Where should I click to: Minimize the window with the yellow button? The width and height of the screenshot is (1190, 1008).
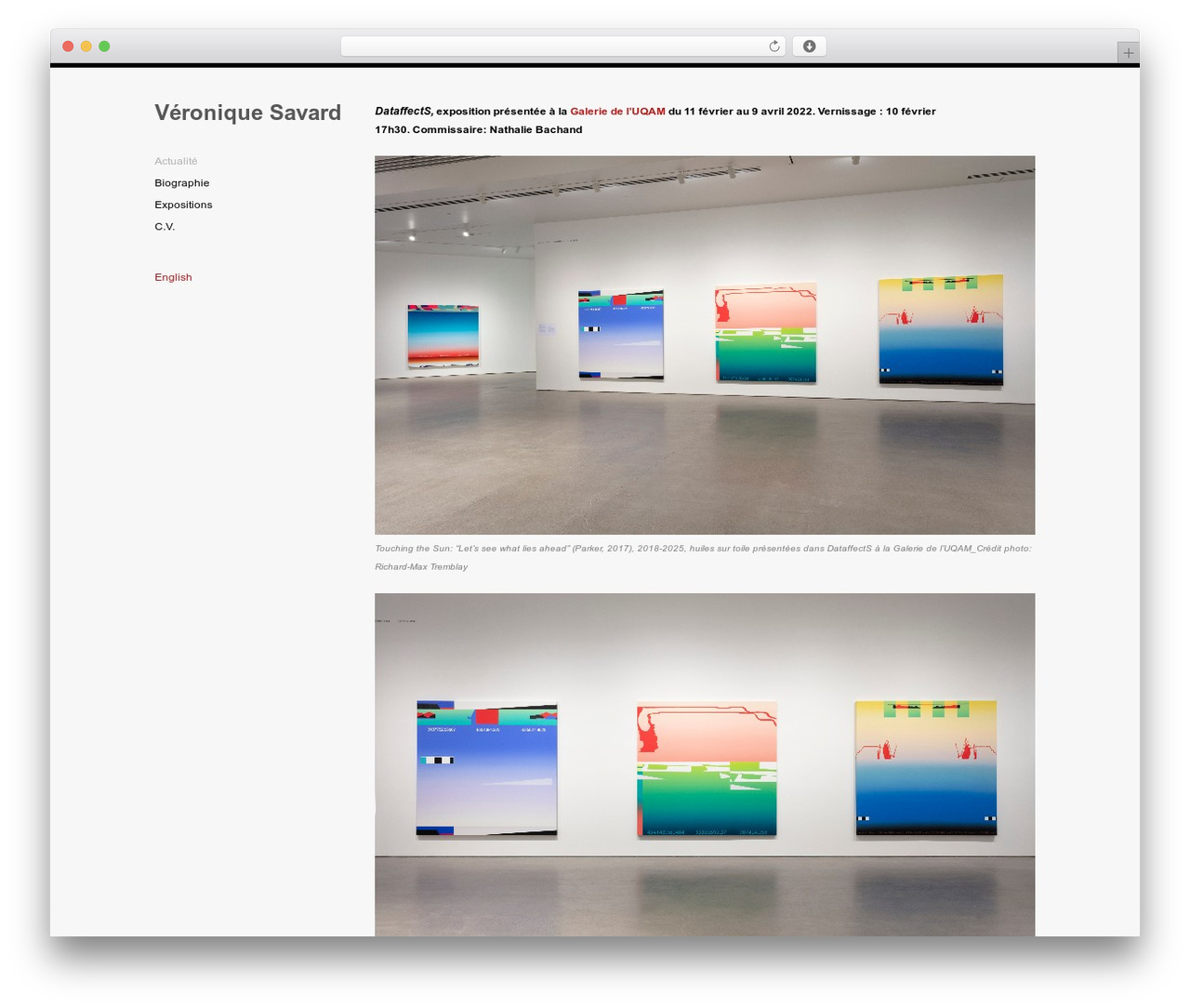(x=86, y=46)
